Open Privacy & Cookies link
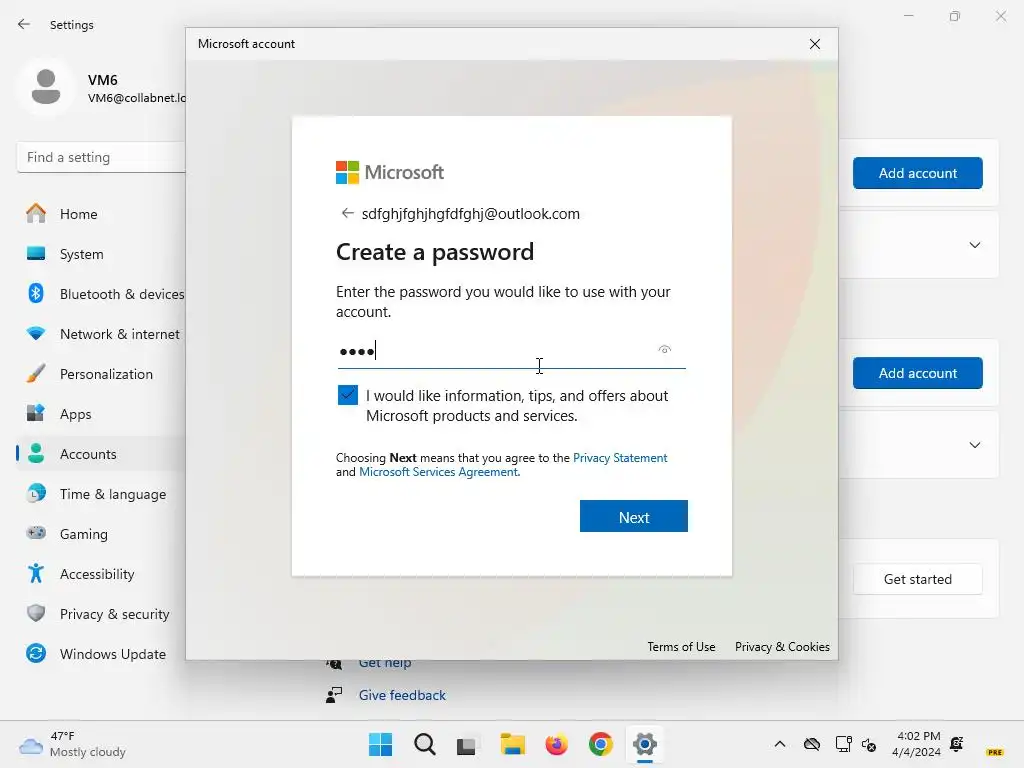1024x768 pixels. pyautogui.click(x=782, y=647)
